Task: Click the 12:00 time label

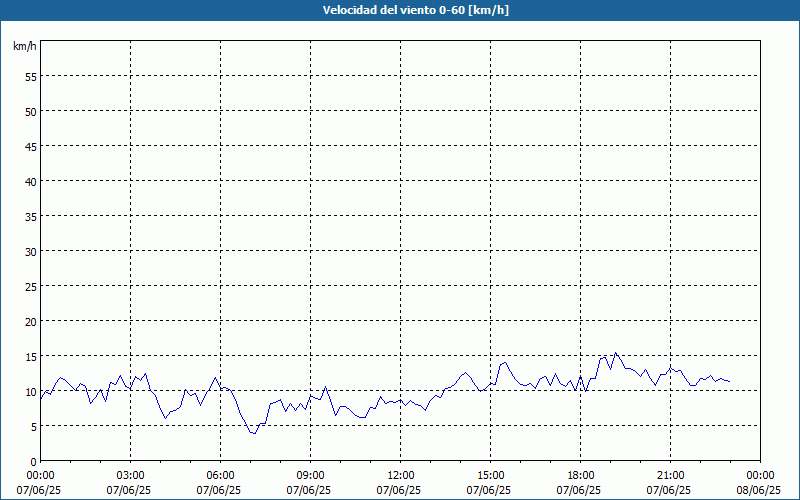Action: pos(401,476)
